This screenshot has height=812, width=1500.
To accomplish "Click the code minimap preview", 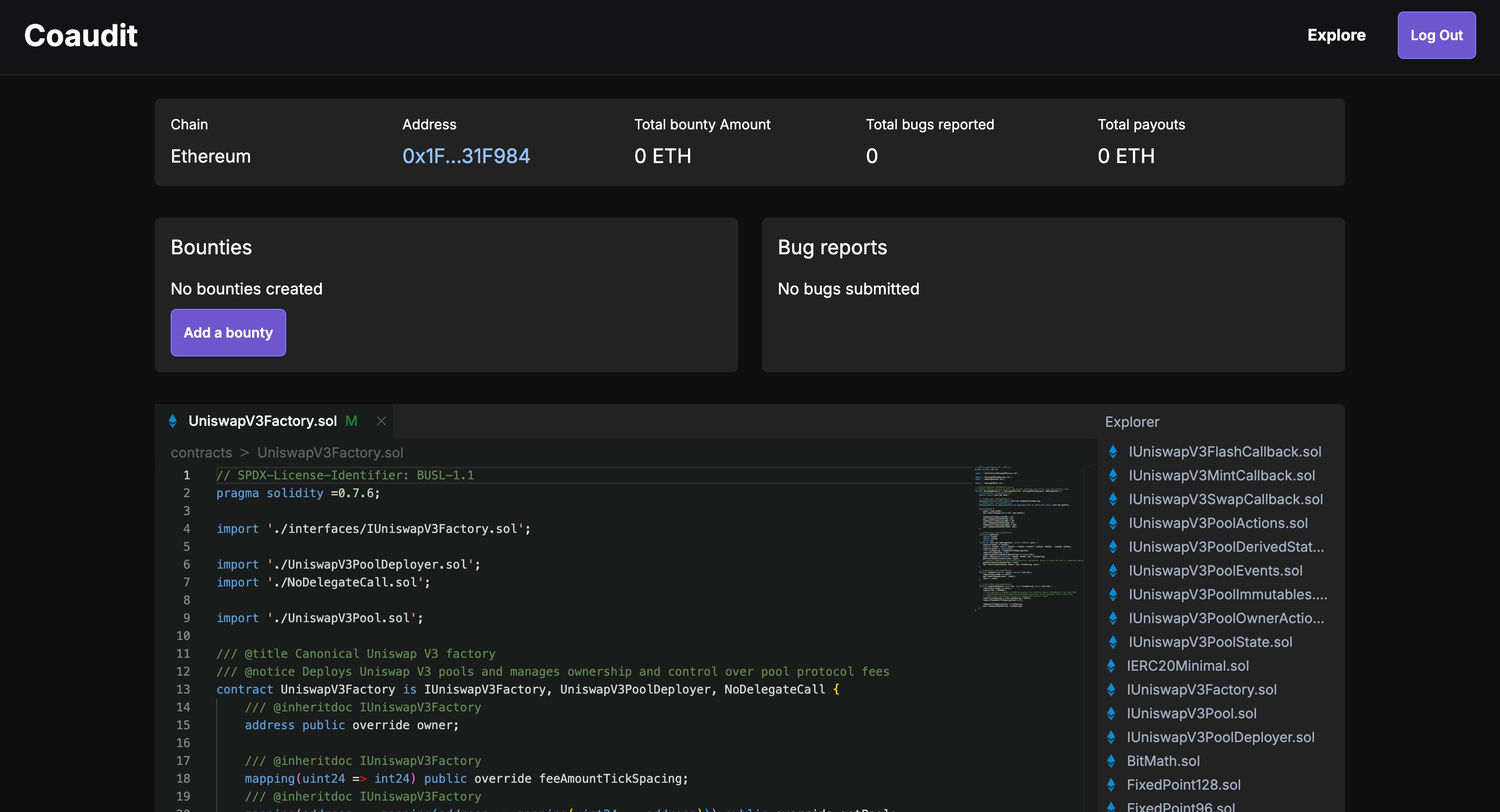I will (x=1028, y=538).
